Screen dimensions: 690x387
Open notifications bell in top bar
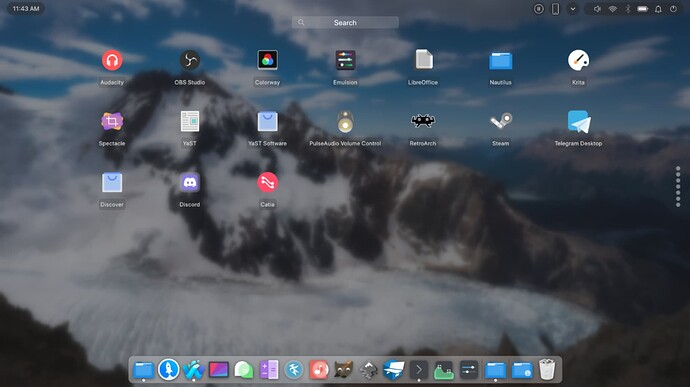click(x=658, y=9)
